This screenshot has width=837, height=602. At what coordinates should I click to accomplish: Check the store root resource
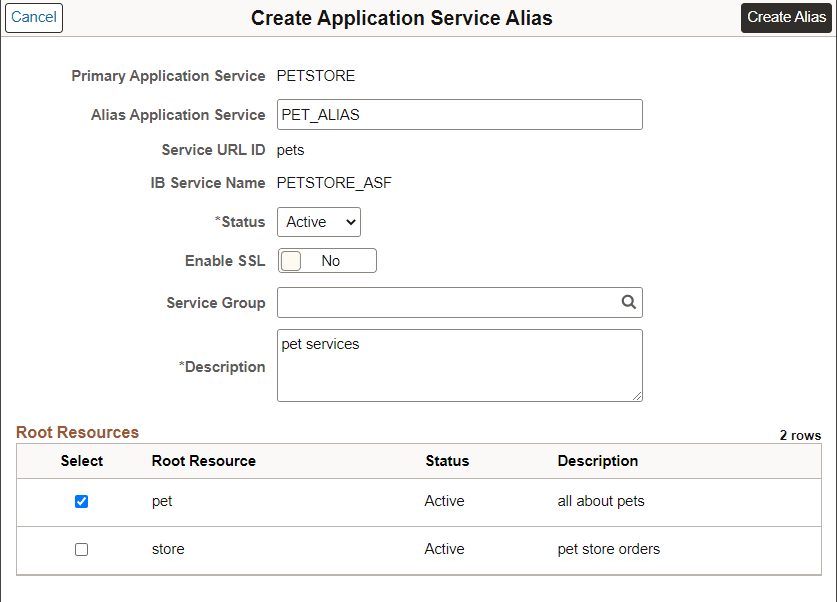[x=81, y=549]
